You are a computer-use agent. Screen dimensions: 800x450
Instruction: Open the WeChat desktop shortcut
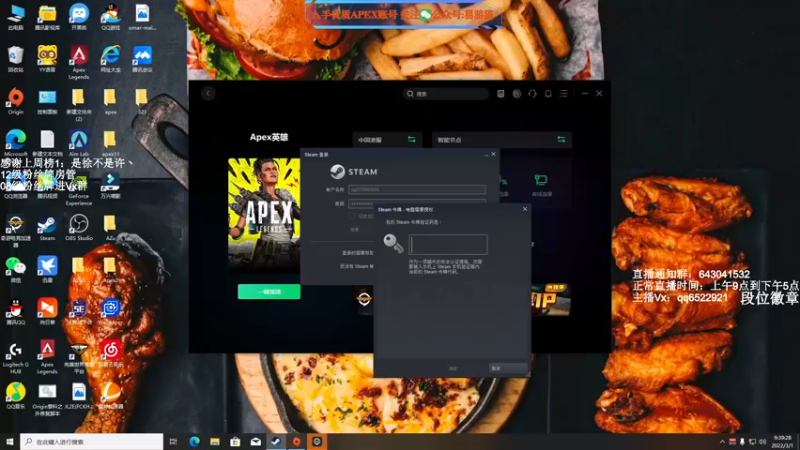15,269
